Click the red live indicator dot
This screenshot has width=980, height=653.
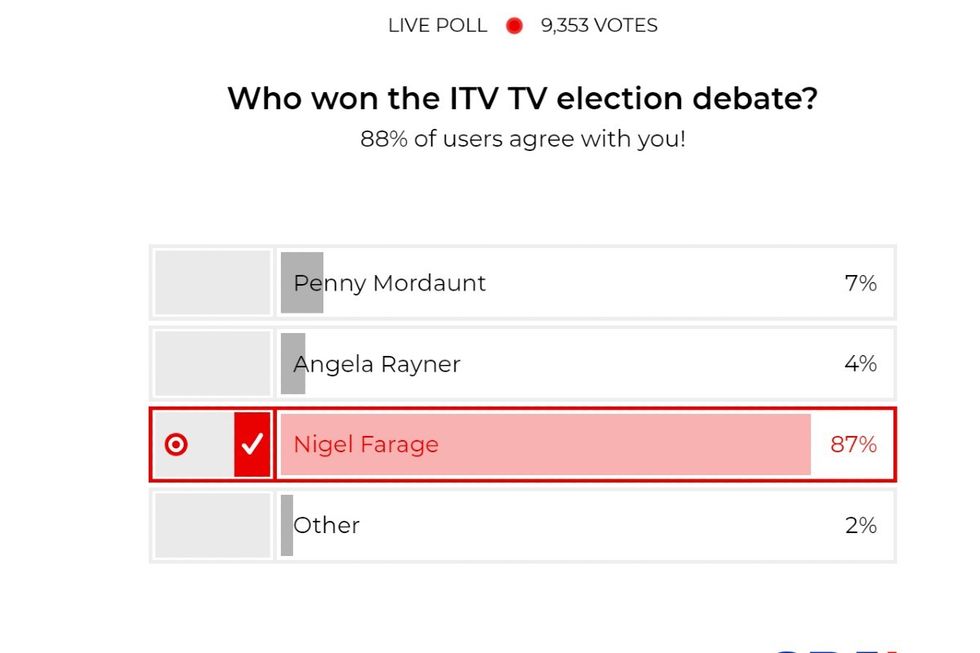tap(514, 26)
